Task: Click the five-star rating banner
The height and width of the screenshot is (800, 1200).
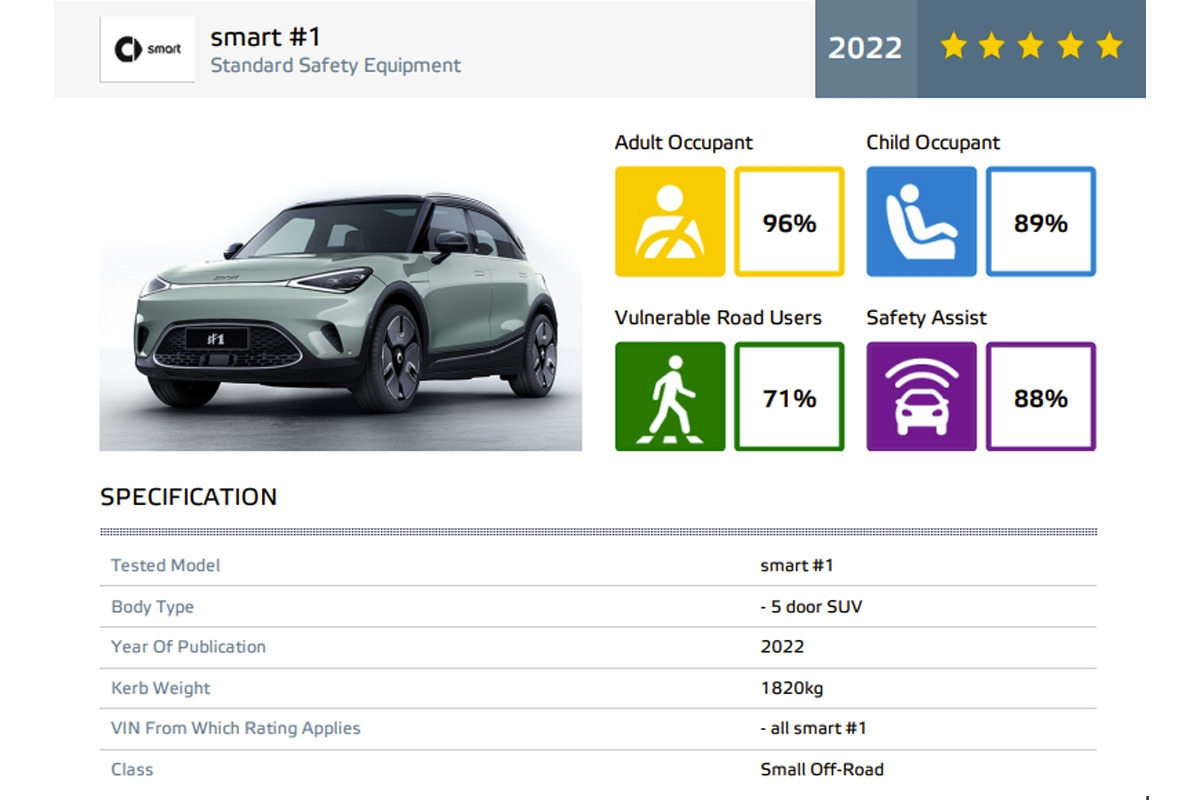Action: click(x=1031, y=48)
